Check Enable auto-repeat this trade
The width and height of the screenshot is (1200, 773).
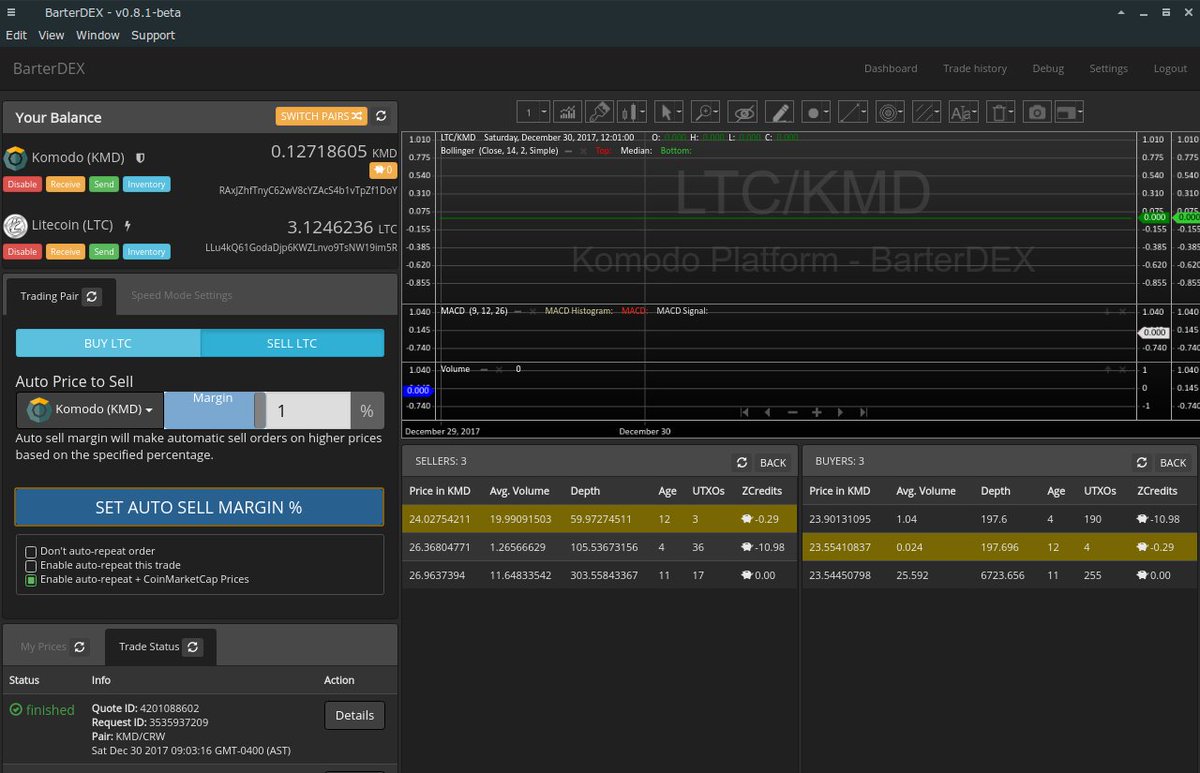pos(31,566)
